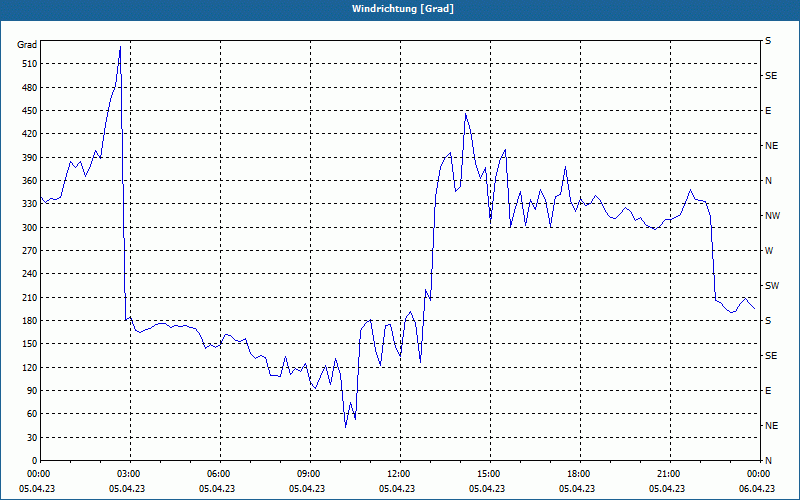This screenshot has height=500, width=800.
Task: Click the blue line's peak above 510 degrees
Action: [x=120, y=47]
